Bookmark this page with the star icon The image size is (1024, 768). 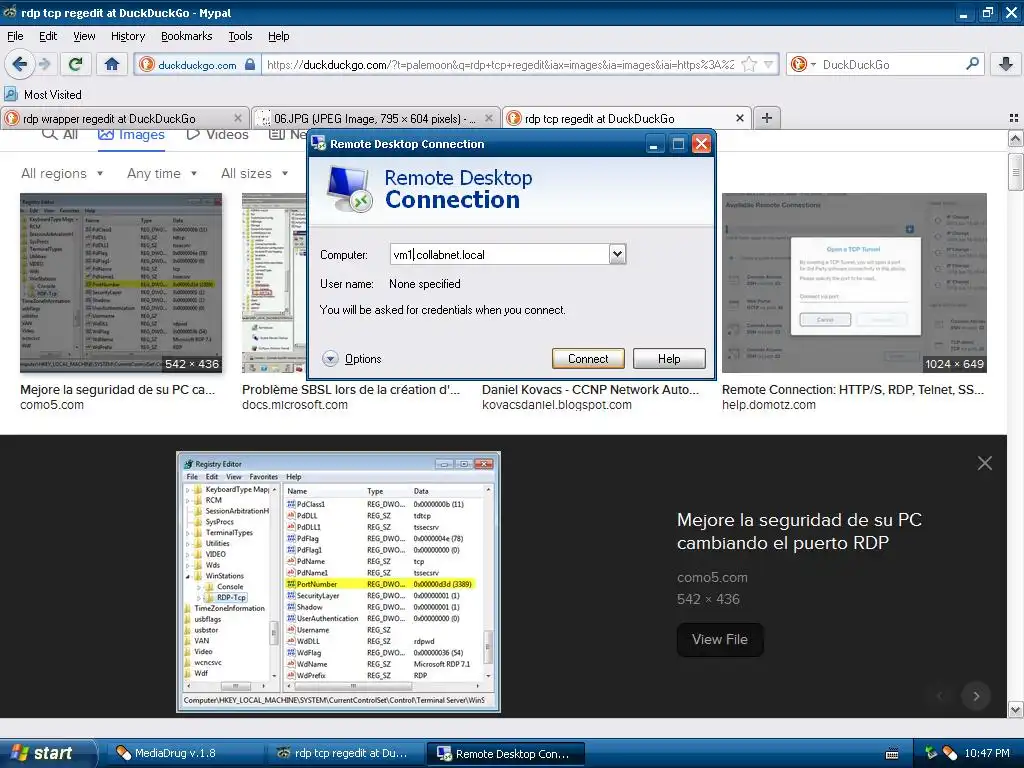tap(749, 64)
